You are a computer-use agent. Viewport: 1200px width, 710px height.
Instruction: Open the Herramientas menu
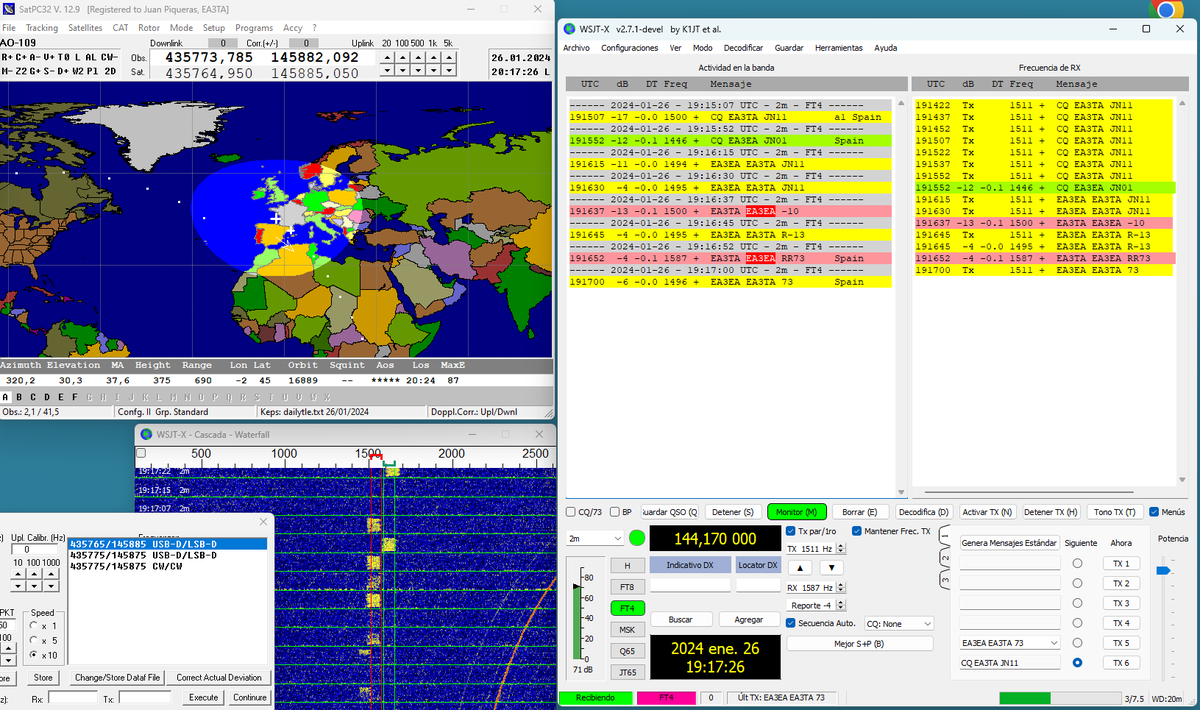pyautogui.click(x=840, y=47)
